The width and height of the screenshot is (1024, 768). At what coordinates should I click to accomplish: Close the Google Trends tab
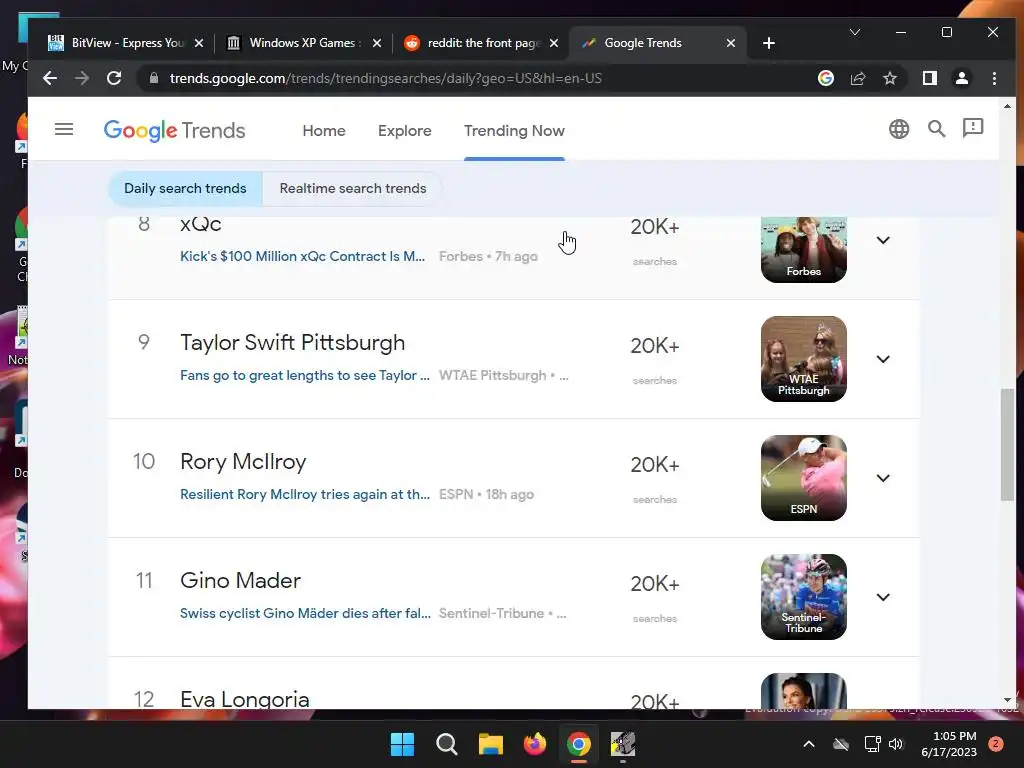(x=731, y=43)
